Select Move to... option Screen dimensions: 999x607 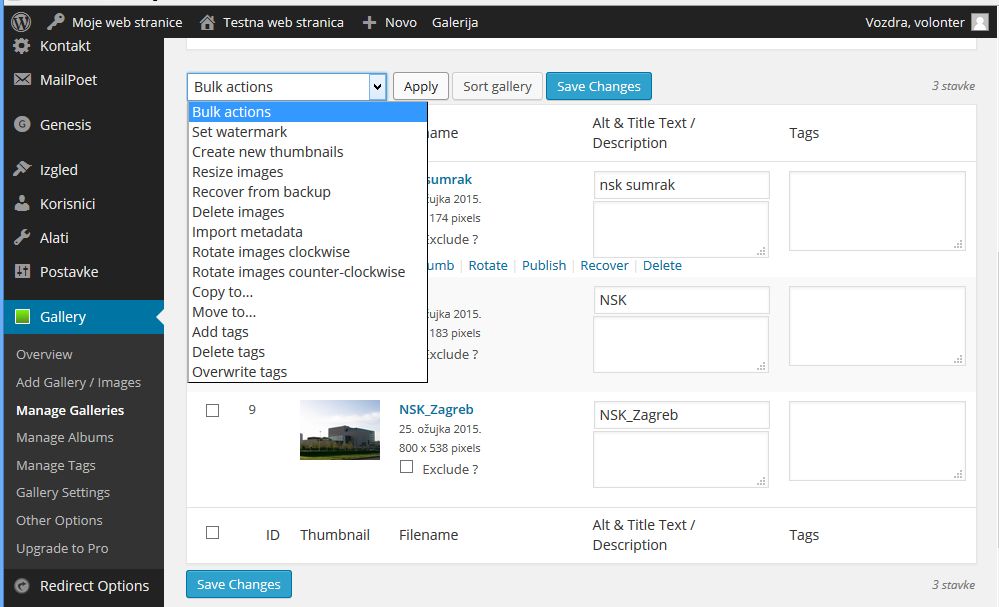(x=308, y=312)
